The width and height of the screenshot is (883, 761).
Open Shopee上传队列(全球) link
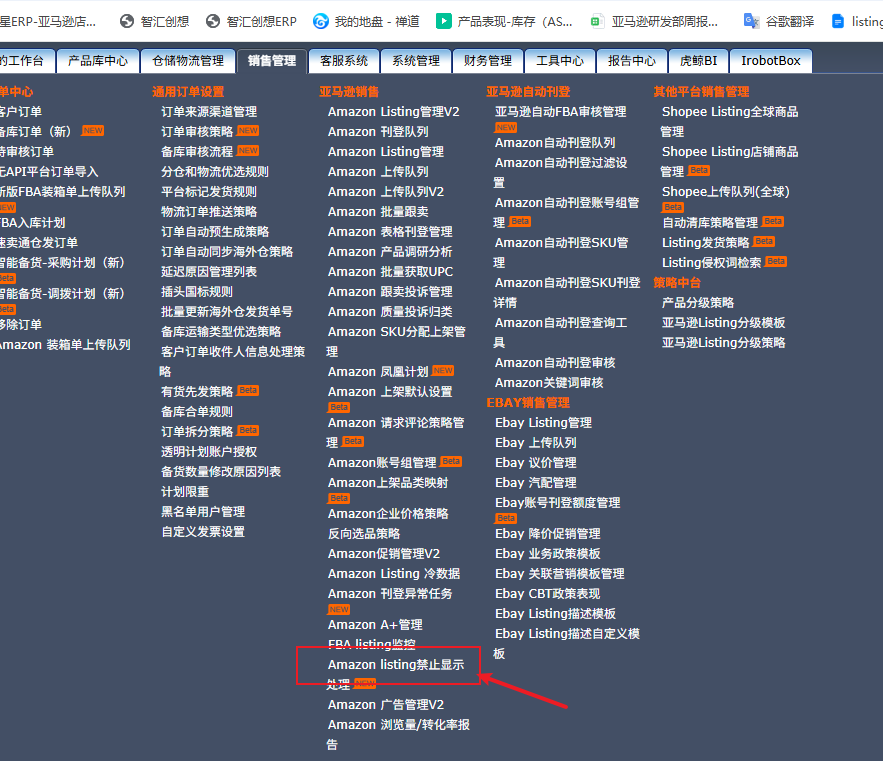725,192
